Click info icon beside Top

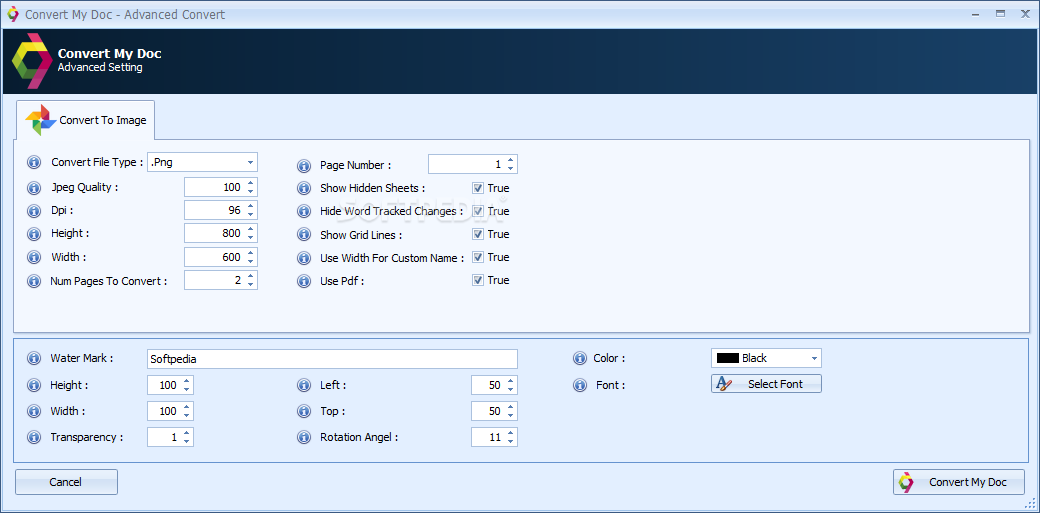click(x=304, y=411)
